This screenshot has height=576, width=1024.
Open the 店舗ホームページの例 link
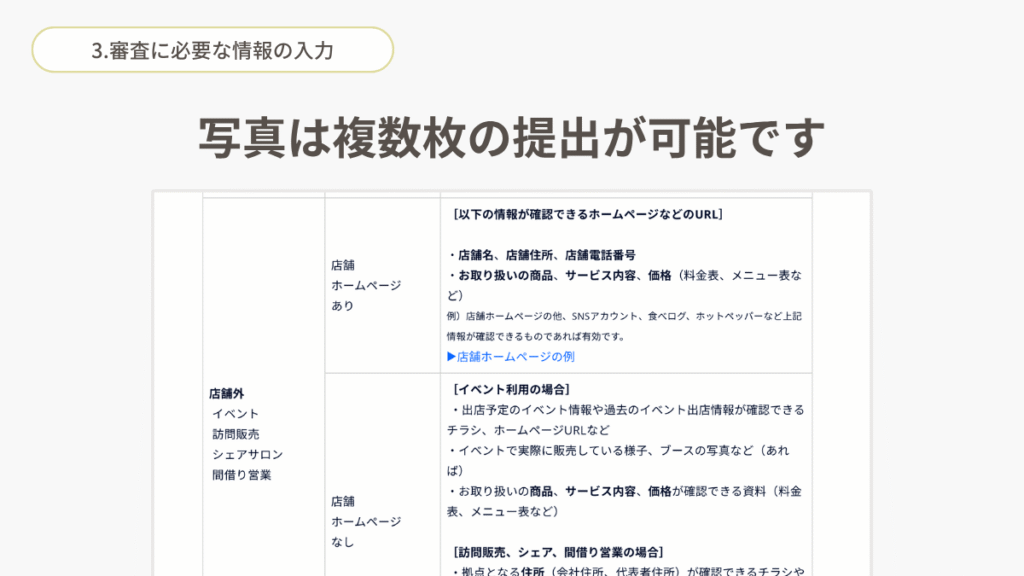tap(515, 357)
